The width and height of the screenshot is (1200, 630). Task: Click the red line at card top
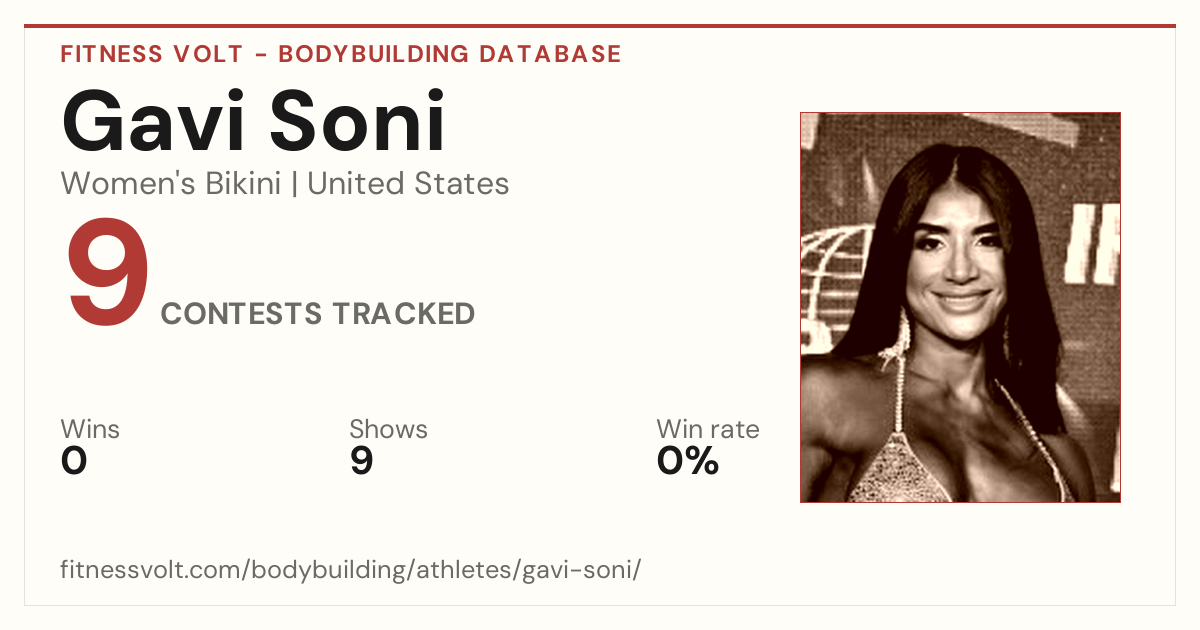click(600, 26)
